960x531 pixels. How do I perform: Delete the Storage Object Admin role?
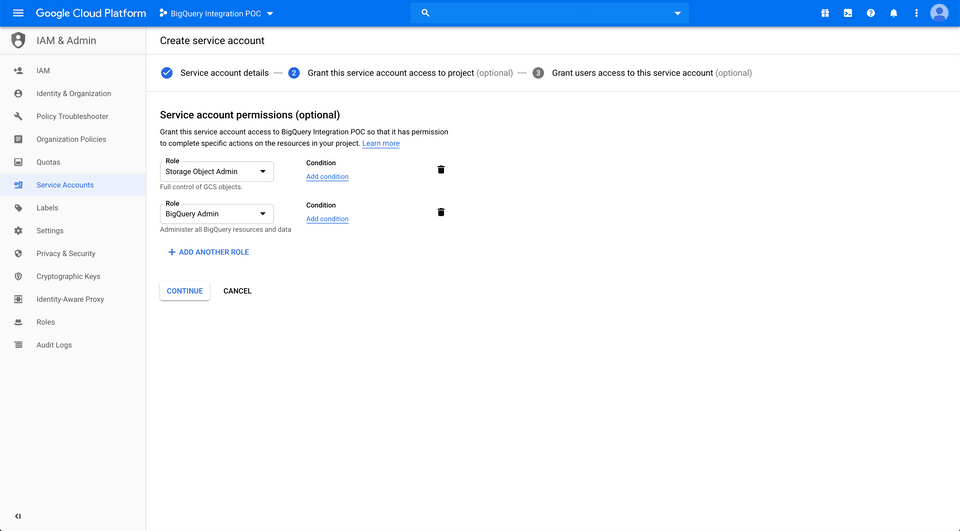click(441, 170)
